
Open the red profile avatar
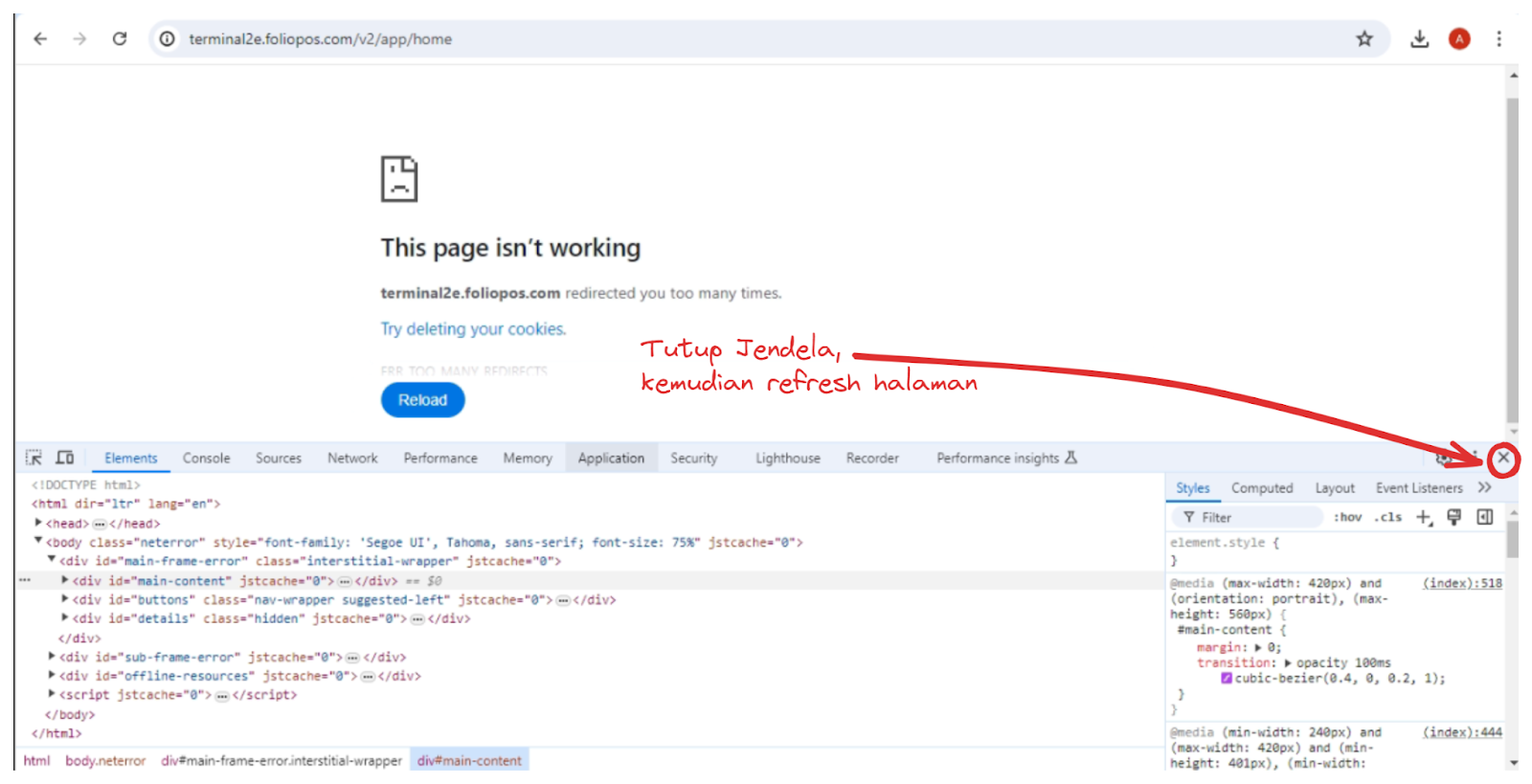pos(1459,39)
